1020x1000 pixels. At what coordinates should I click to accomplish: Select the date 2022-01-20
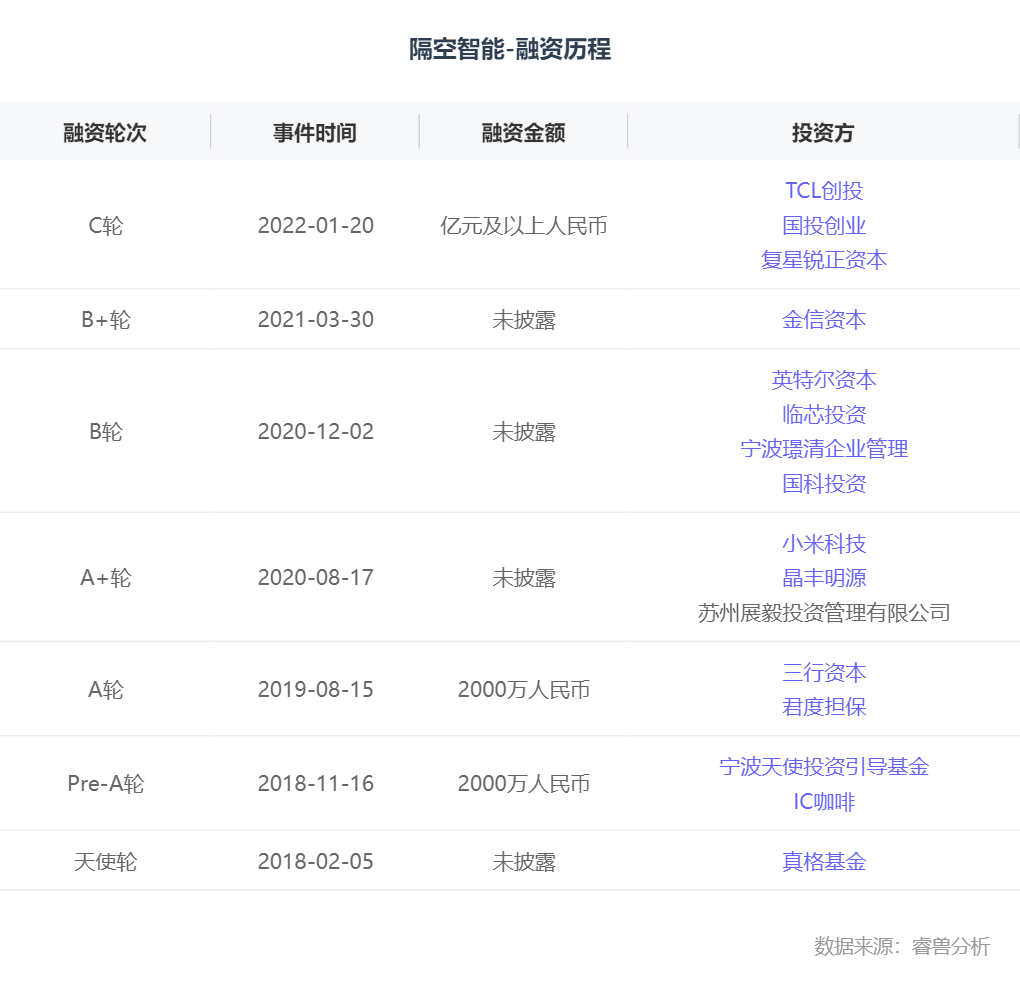[315, 226]
